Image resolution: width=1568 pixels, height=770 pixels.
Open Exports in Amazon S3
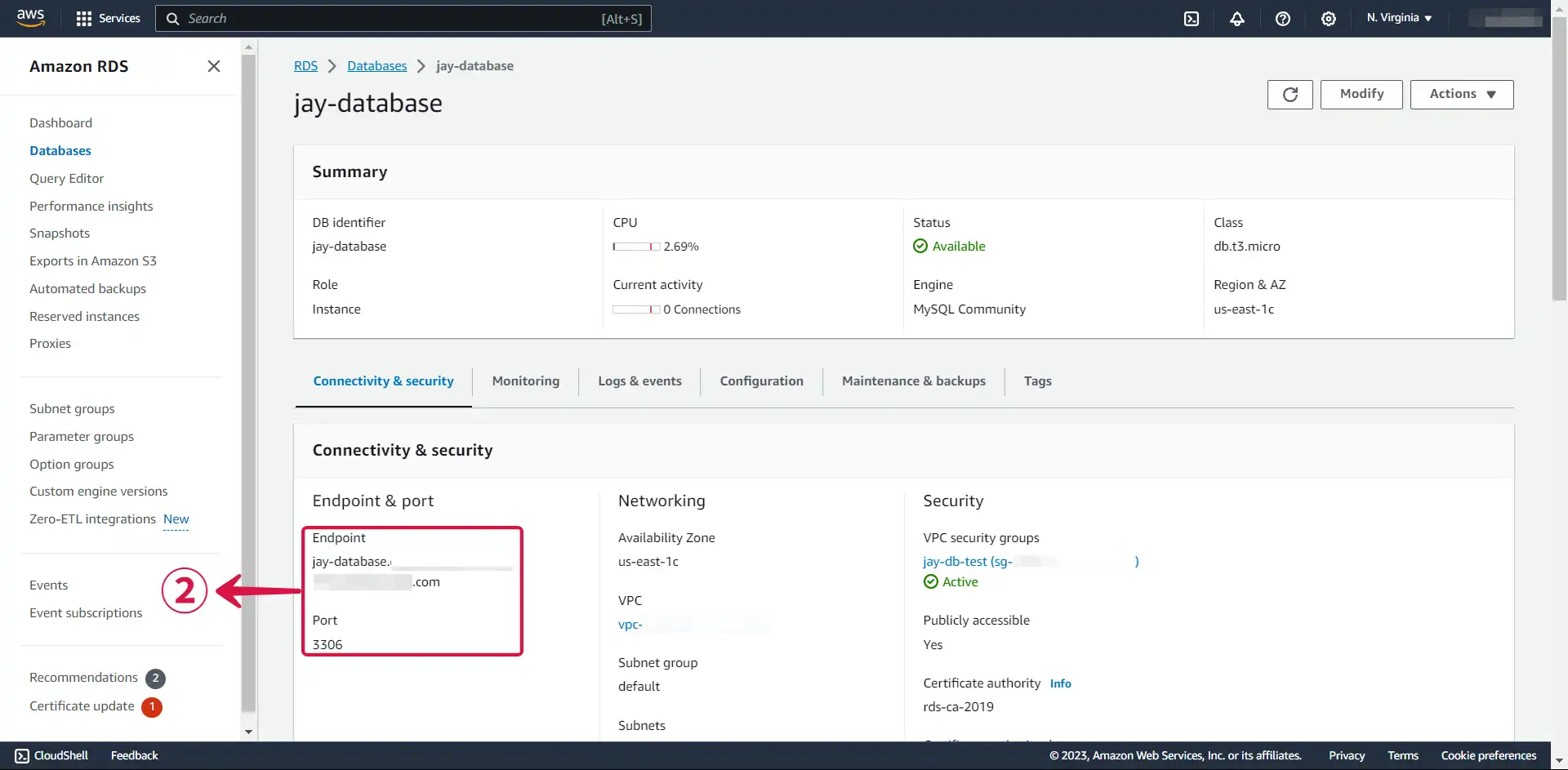coord(93,261)
